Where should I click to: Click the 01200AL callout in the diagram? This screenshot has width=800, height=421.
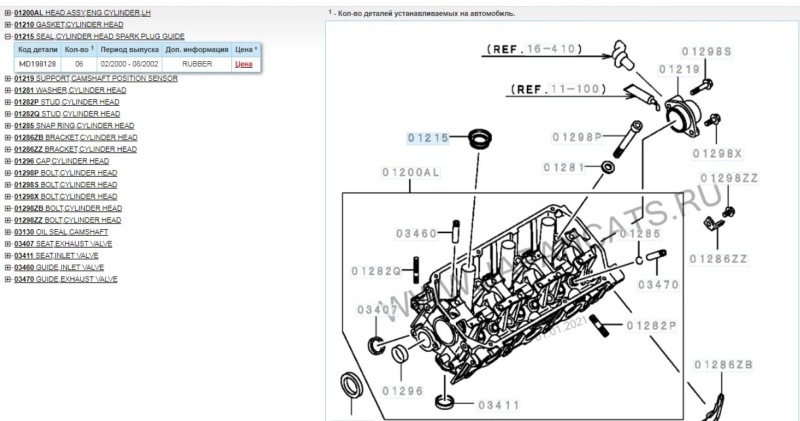pyautogui.click(x=410, y=172)
